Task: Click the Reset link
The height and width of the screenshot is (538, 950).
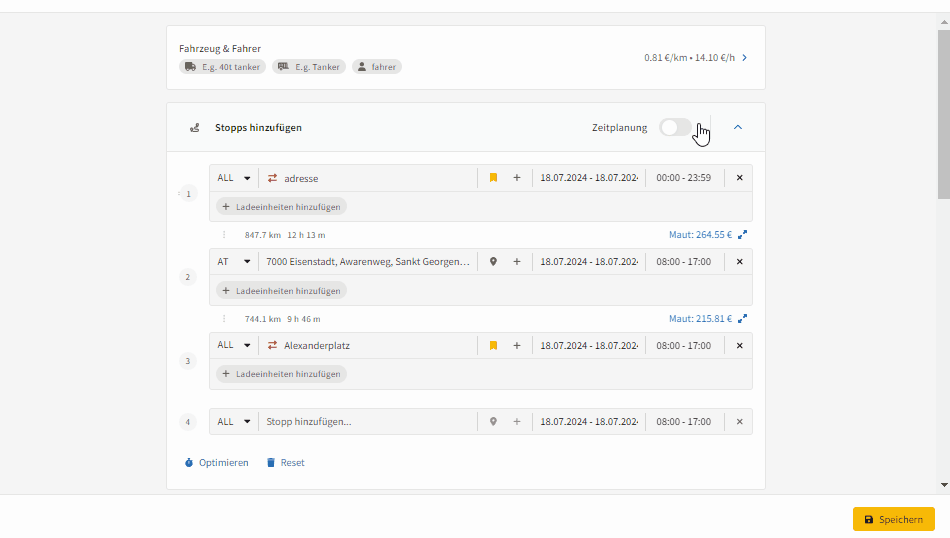Action: tap(285, 463)
